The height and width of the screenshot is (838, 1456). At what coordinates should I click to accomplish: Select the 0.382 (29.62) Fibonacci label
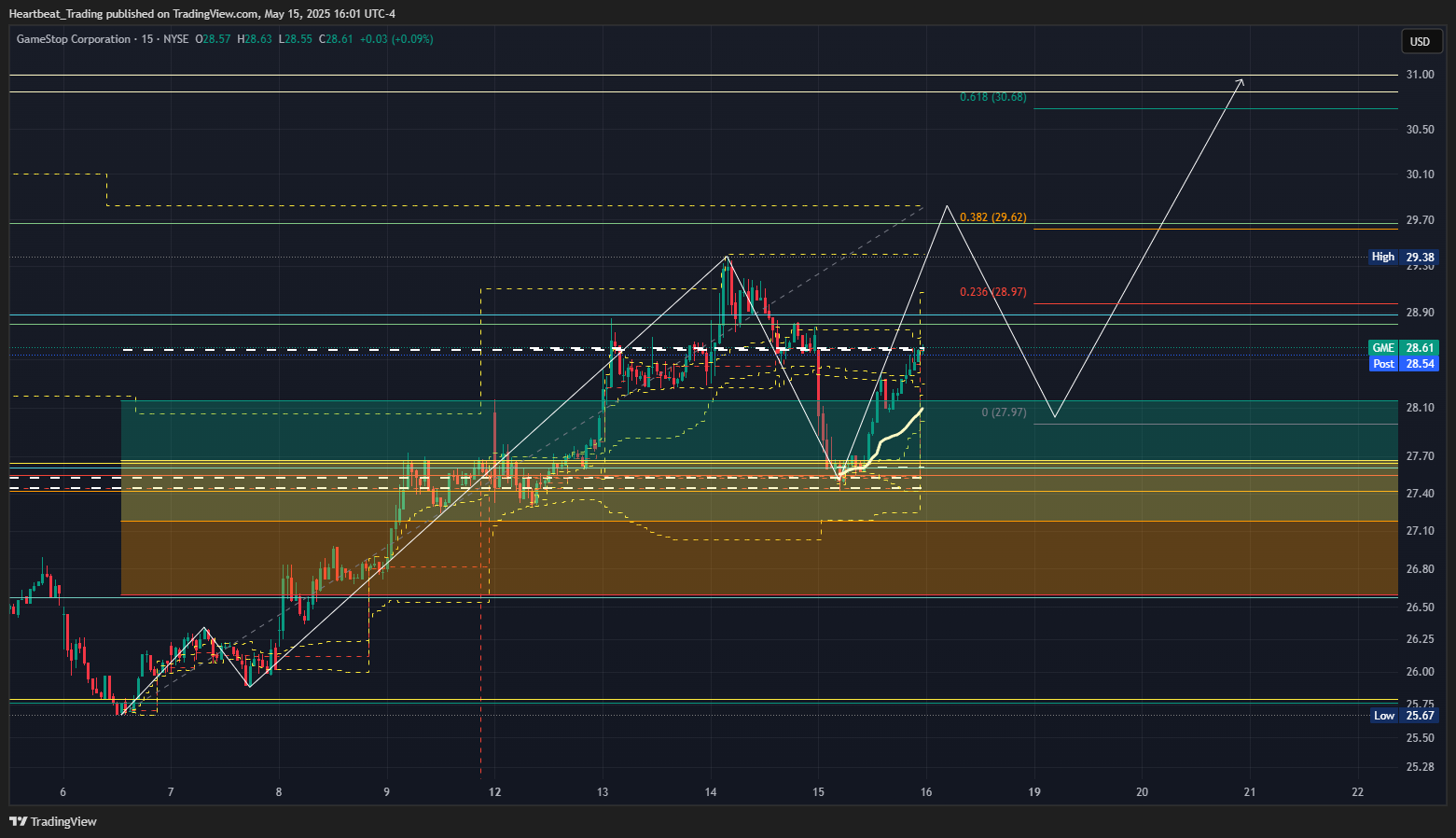[993, 217]
